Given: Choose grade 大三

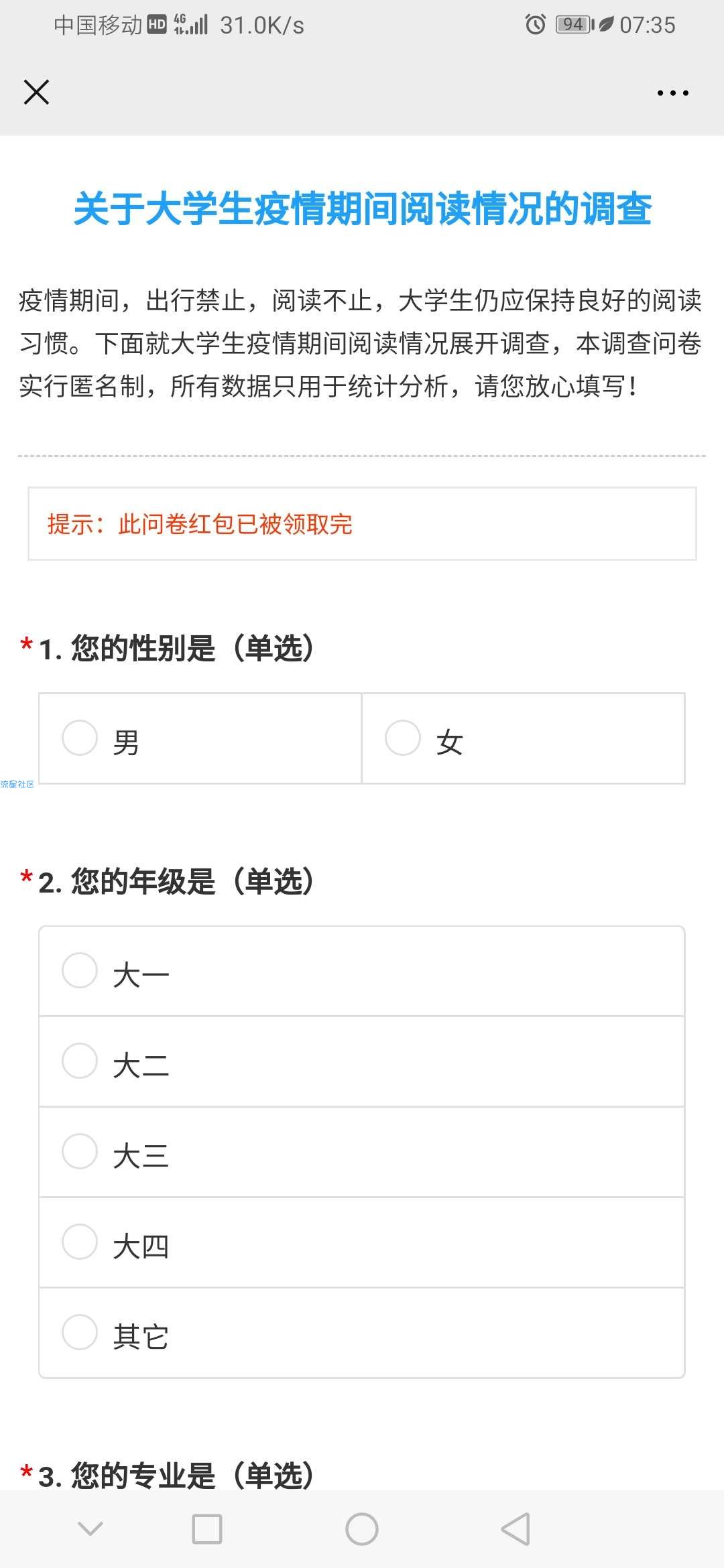Looking at the screenshot, I should (x=362, y=1153).
